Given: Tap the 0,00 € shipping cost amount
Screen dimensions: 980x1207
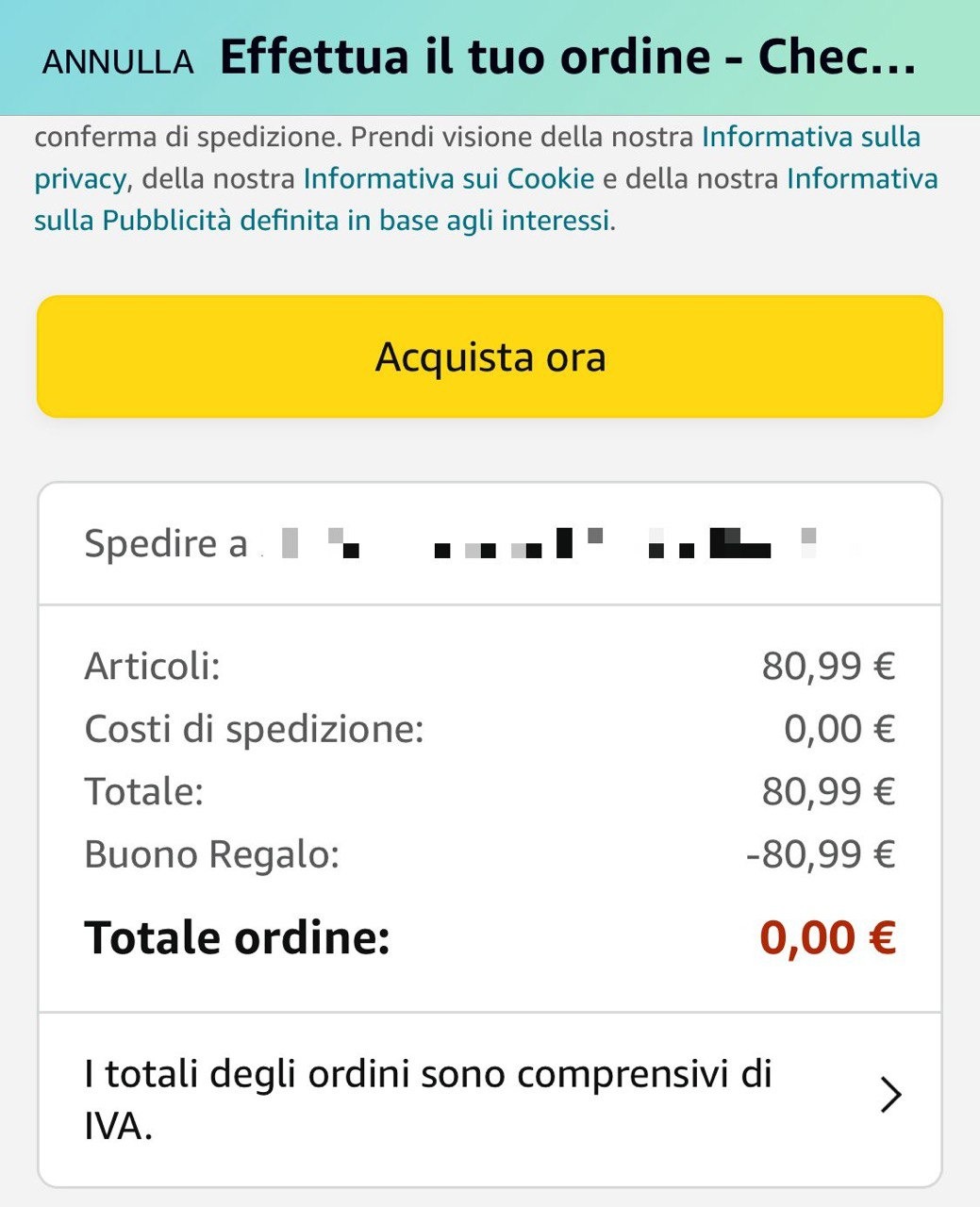Looking at the screenshot, I should coord(839,729).
